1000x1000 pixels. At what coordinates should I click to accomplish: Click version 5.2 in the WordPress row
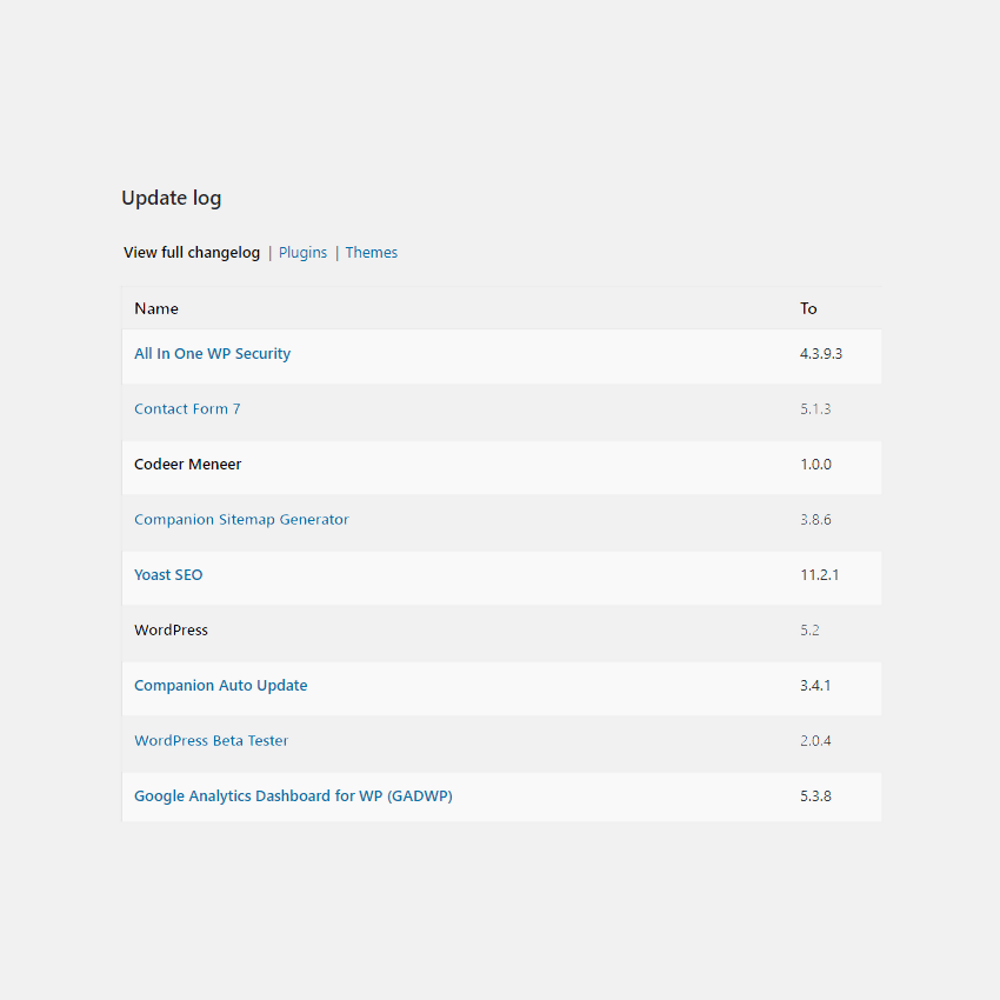pos(810,630)
